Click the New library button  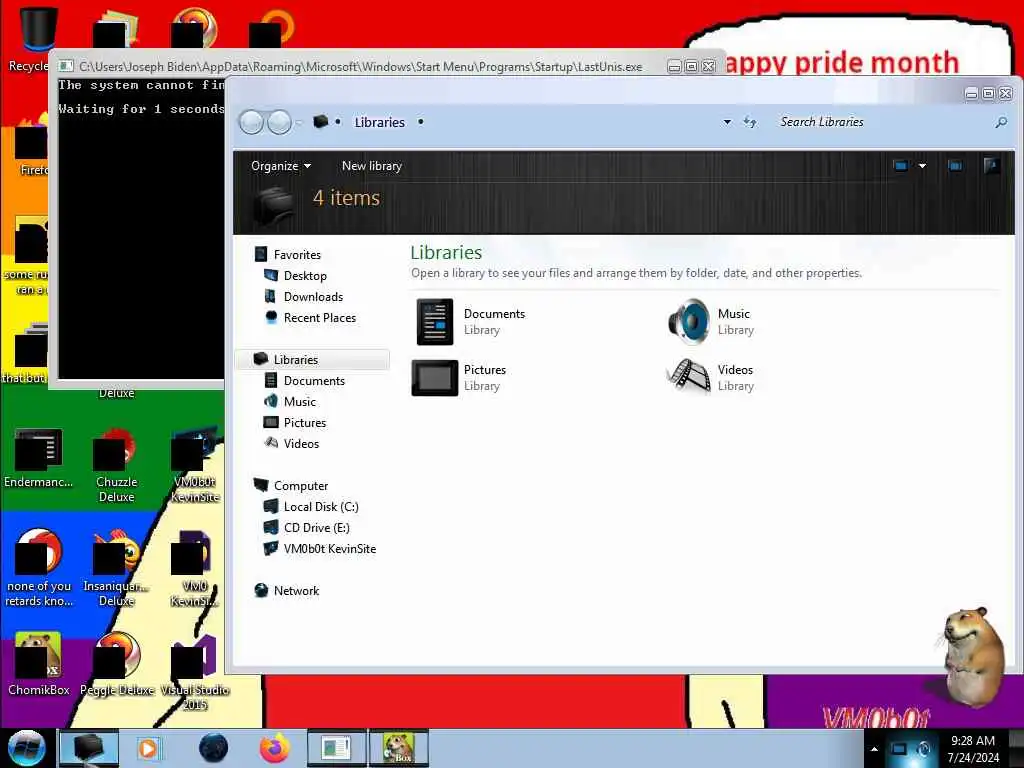pyautogui.click(x=372, y=166)
